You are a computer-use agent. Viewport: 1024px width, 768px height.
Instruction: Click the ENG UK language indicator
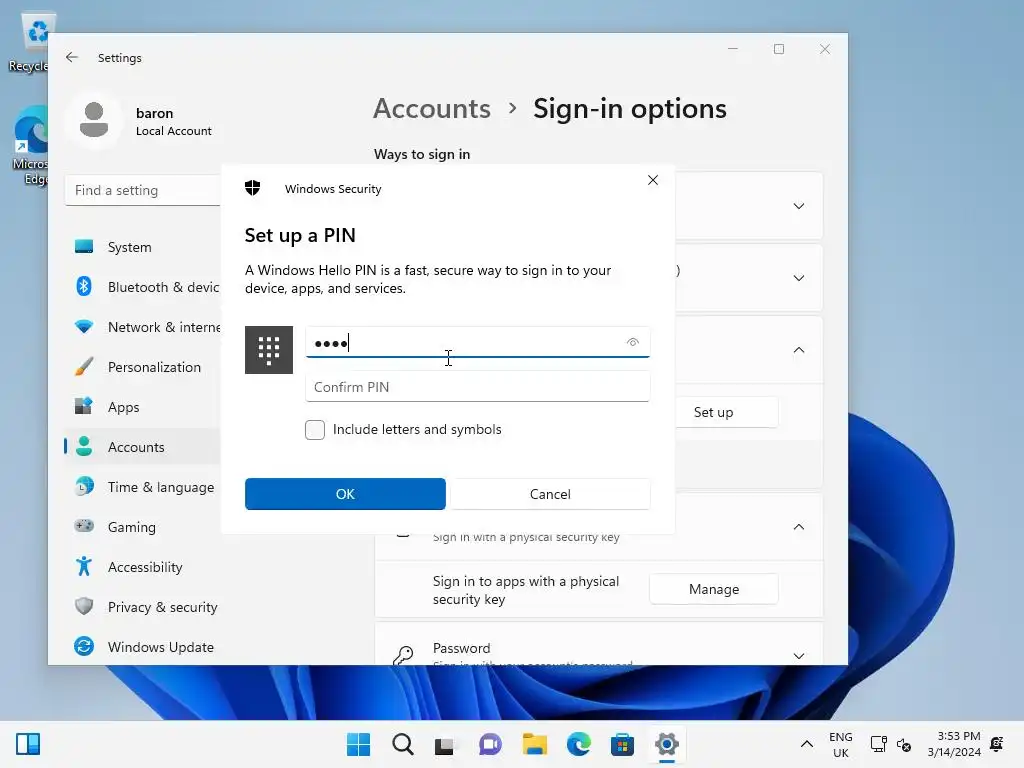point(840,744)
